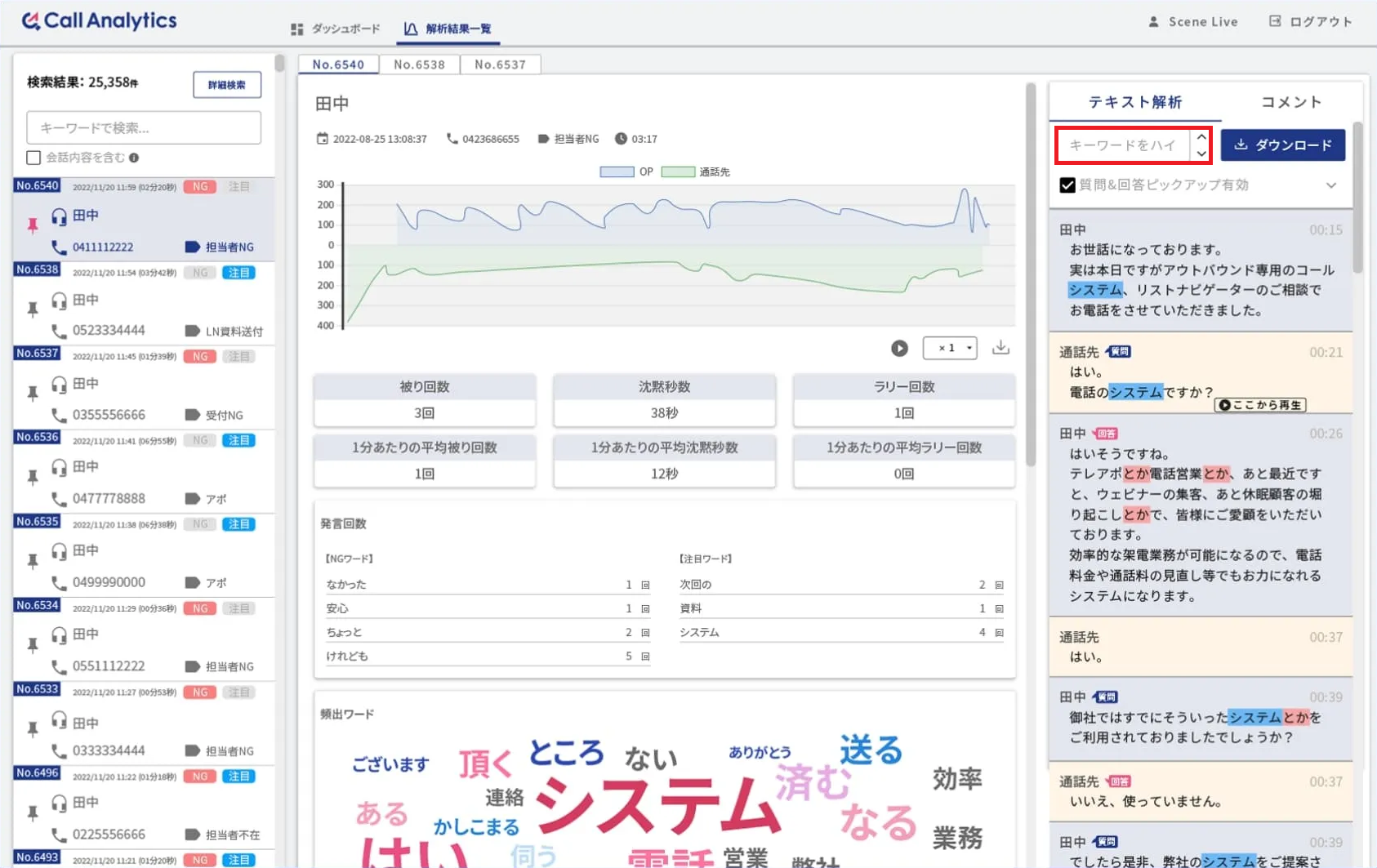
Task: Focus the keyword highlight input field
Action: point(1124,145)
